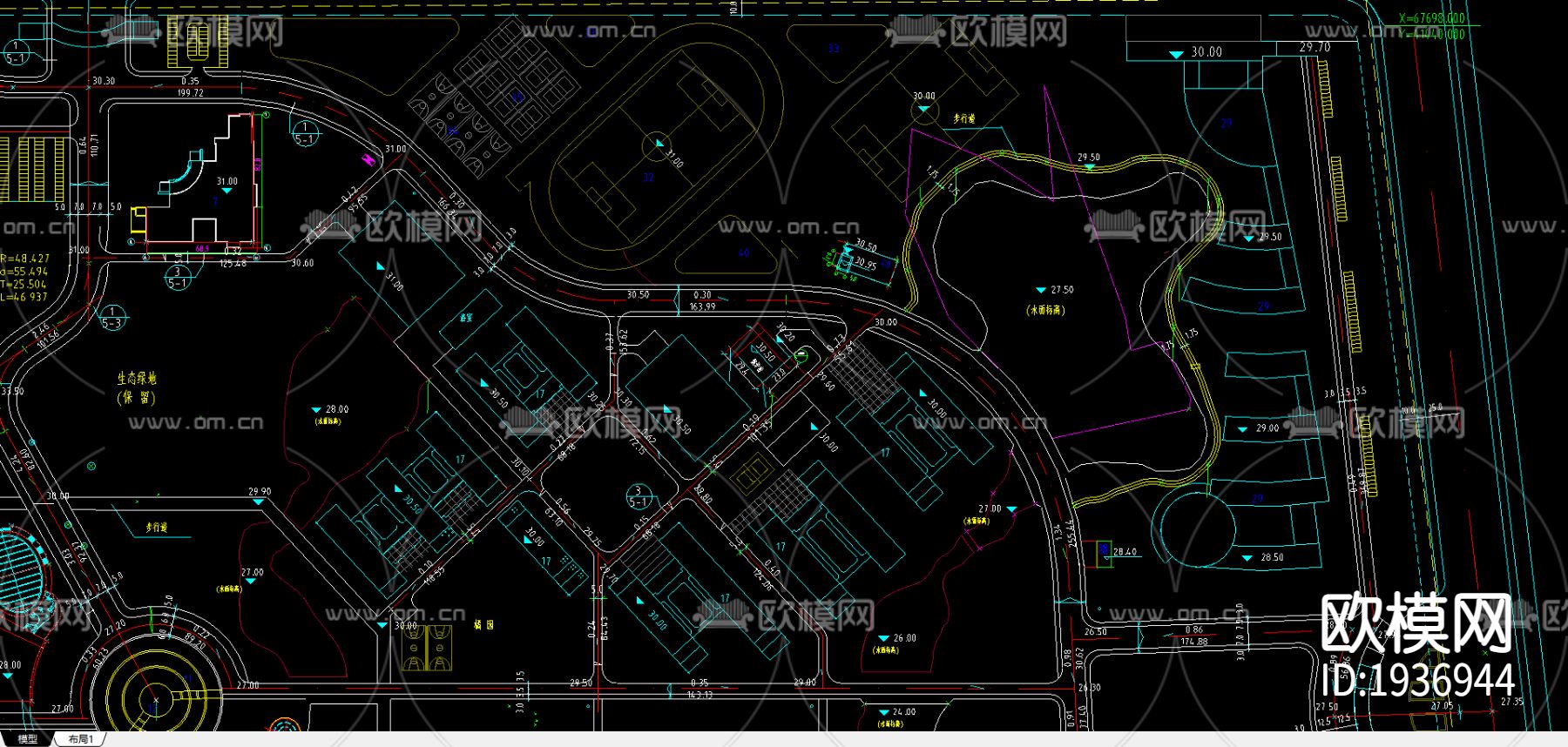This screenshot has width=1568, height=747.
Task: Select the 125.48 road length dimension
Action: pyautogui.click(x=233, y=264)
